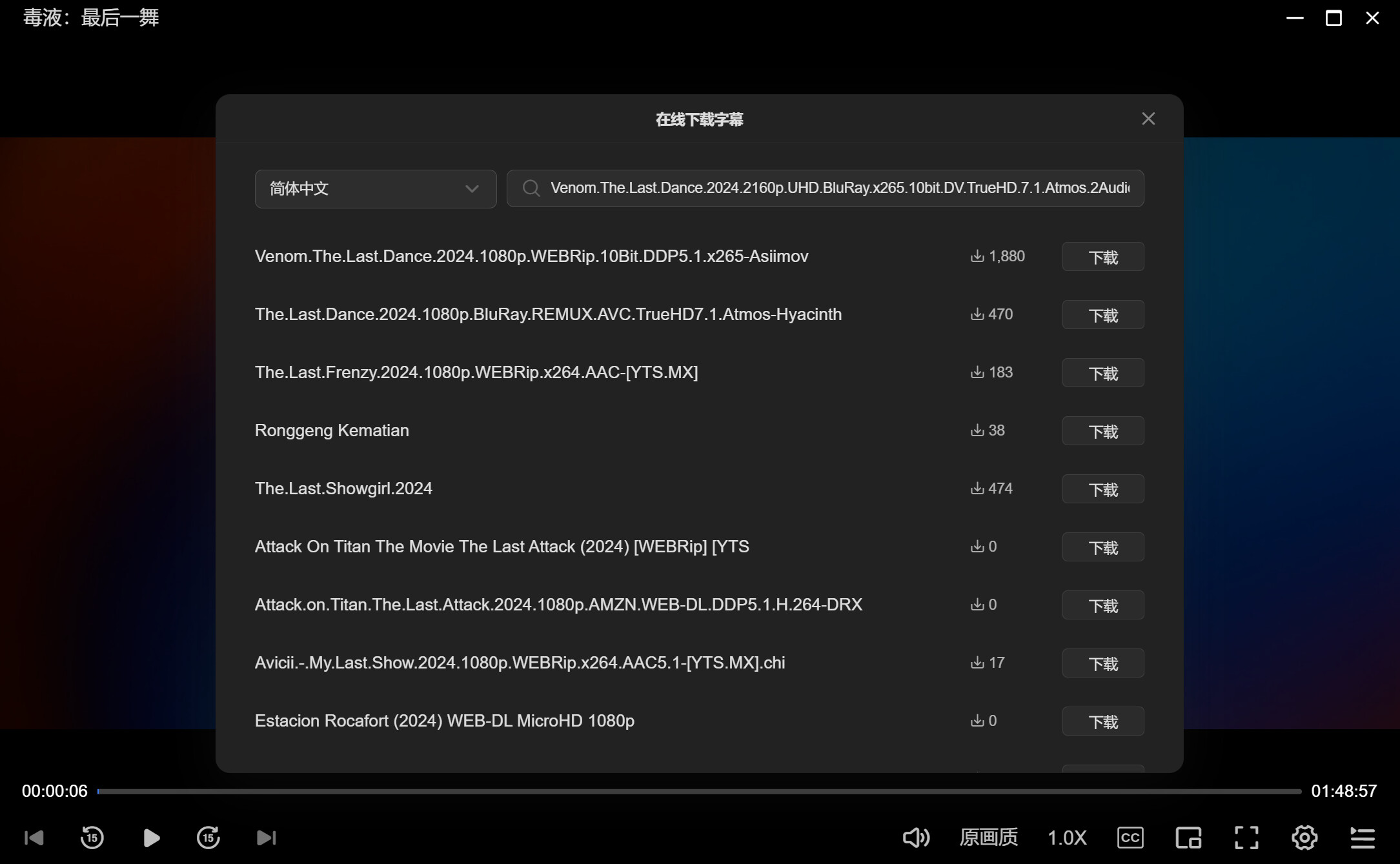
Task: Rewind 15 seconds
Action: pos(92,838)
